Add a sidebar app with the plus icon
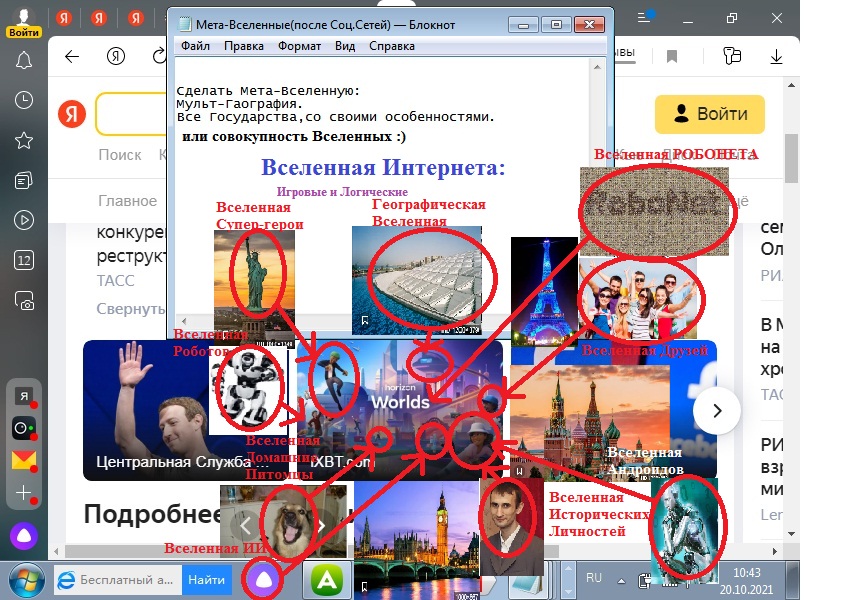Image resolution: width=845 pixels, height=600 pixels. (24, 493)
